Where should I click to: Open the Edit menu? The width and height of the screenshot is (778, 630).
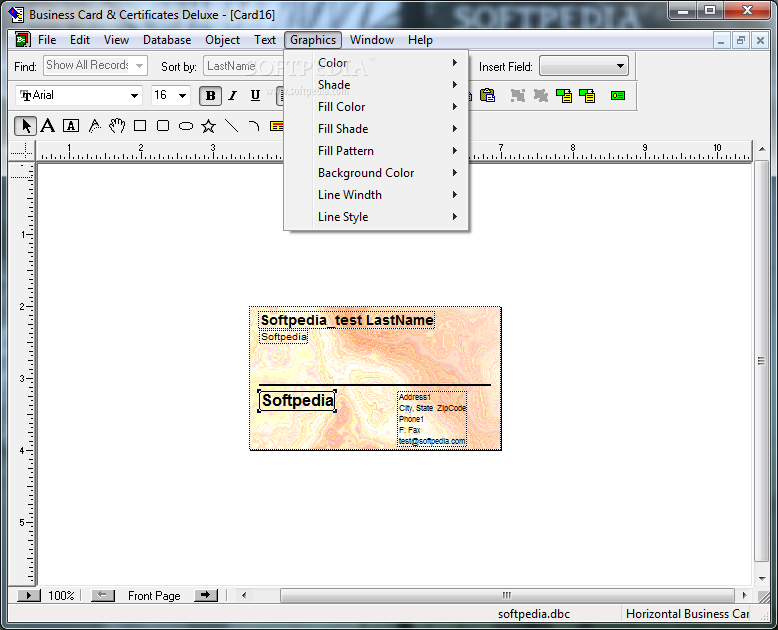click(79, 40)
